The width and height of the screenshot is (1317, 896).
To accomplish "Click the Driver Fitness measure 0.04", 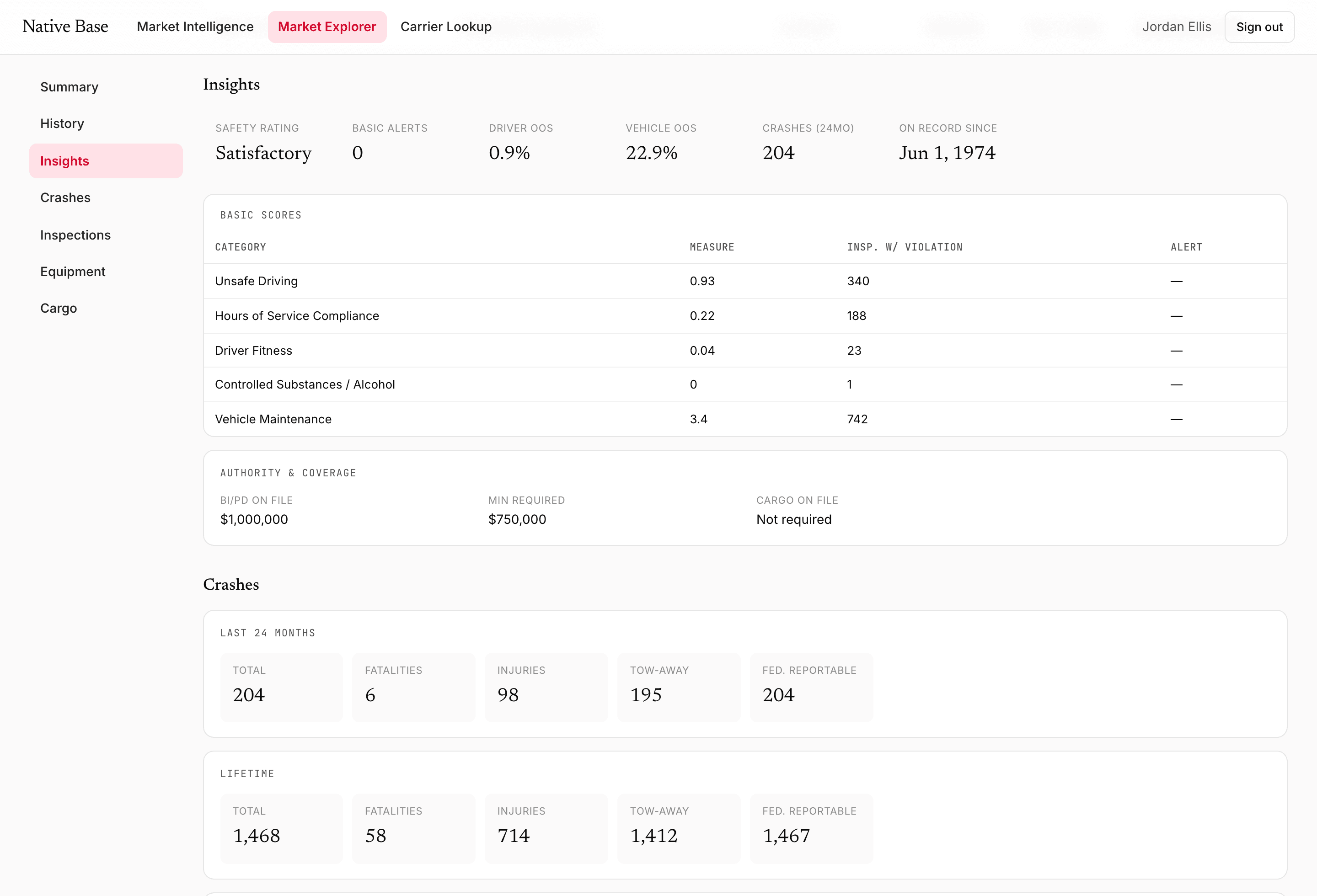I will tap(702, 351).
